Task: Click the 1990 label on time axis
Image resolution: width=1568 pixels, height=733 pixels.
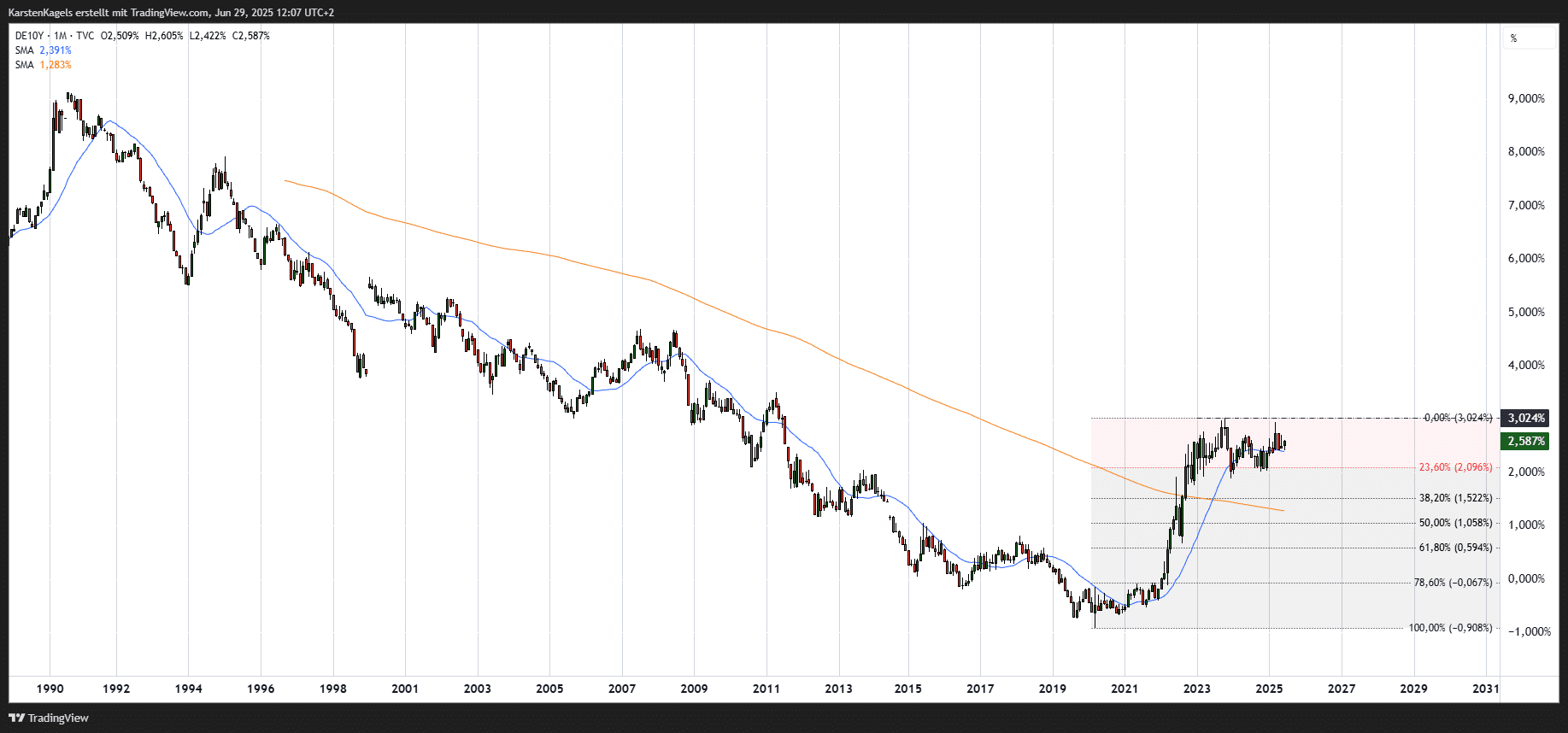Action: pos(50,689)
